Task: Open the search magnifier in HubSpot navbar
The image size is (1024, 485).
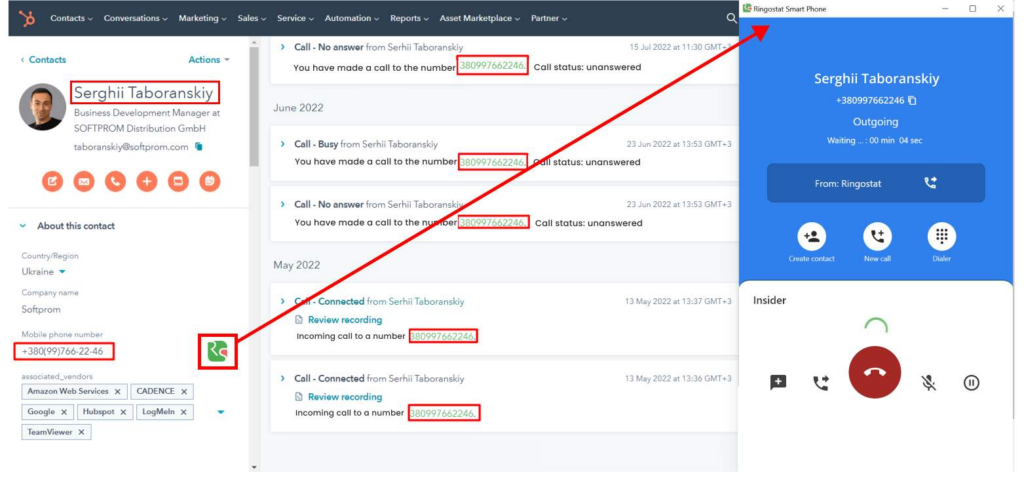Action: click(x=731, y=18)
